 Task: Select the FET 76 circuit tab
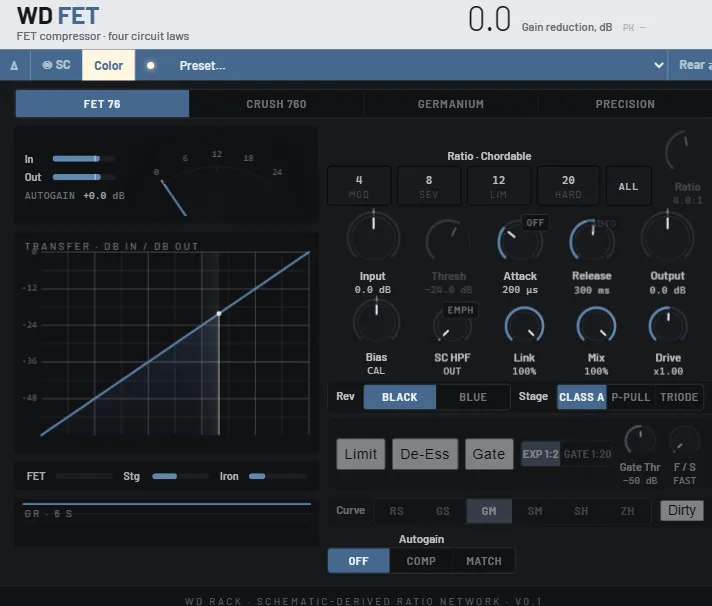[x=102, y=104]
